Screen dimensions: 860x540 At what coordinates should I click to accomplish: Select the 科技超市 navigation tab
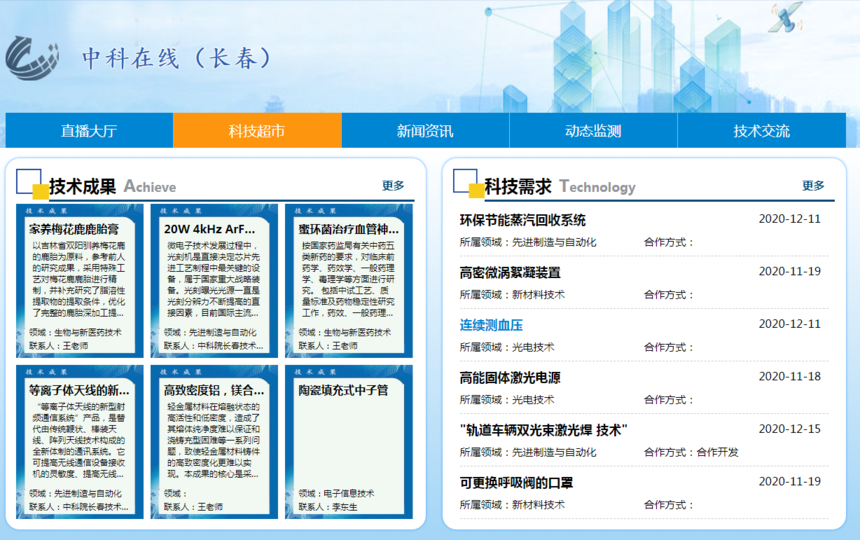pos(257,131)
